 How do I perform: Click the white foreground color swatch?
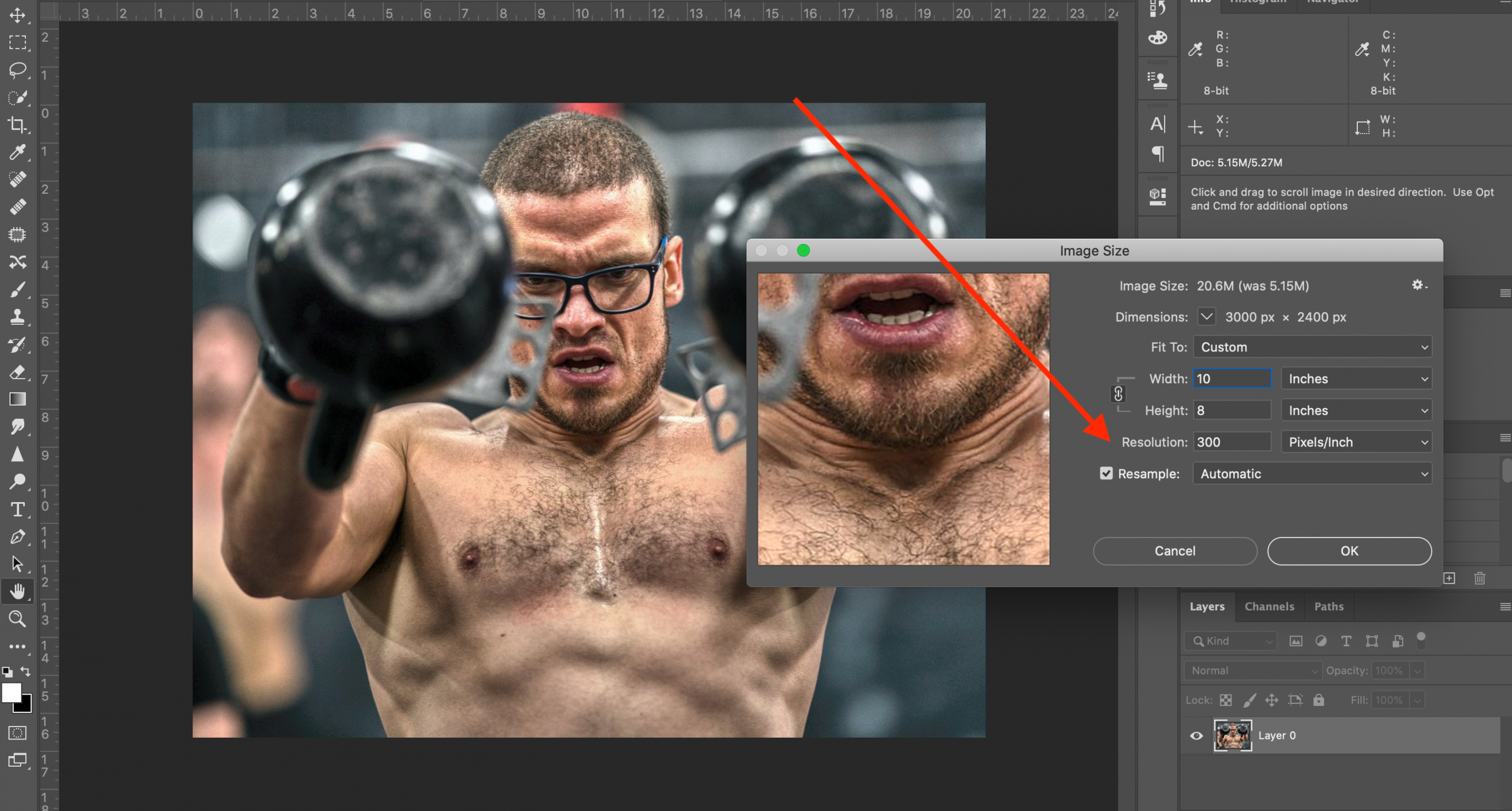click(10, 692)
